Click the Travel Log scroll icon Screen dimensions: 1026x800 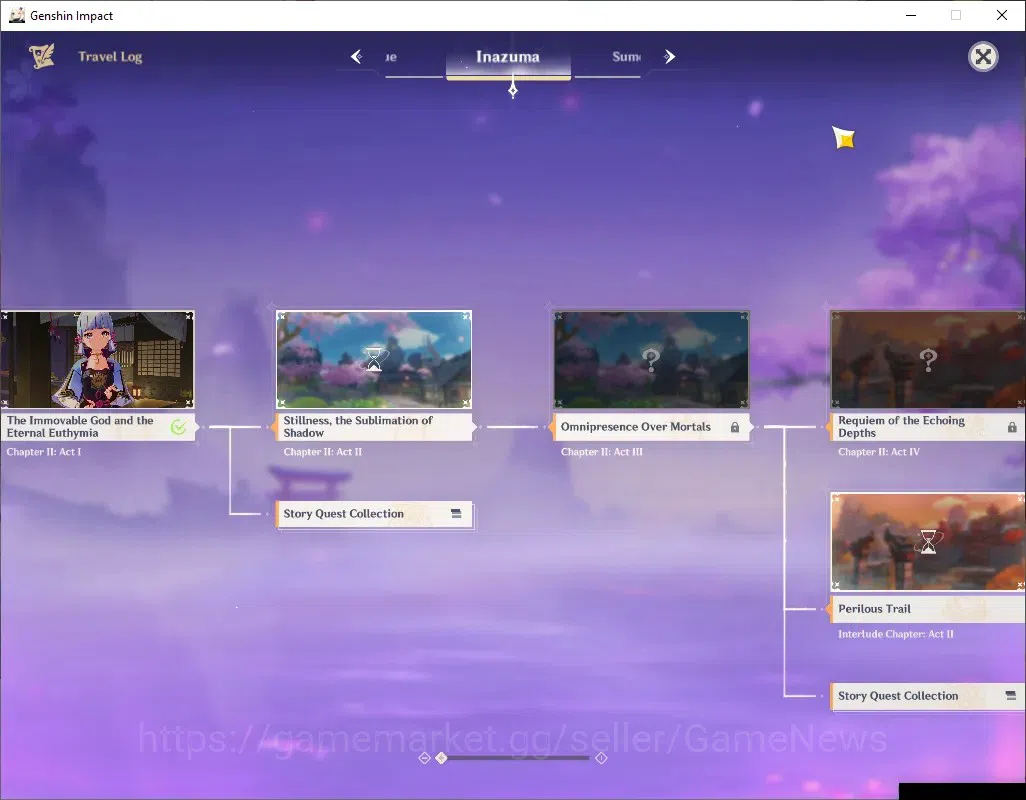click(42, 56)
